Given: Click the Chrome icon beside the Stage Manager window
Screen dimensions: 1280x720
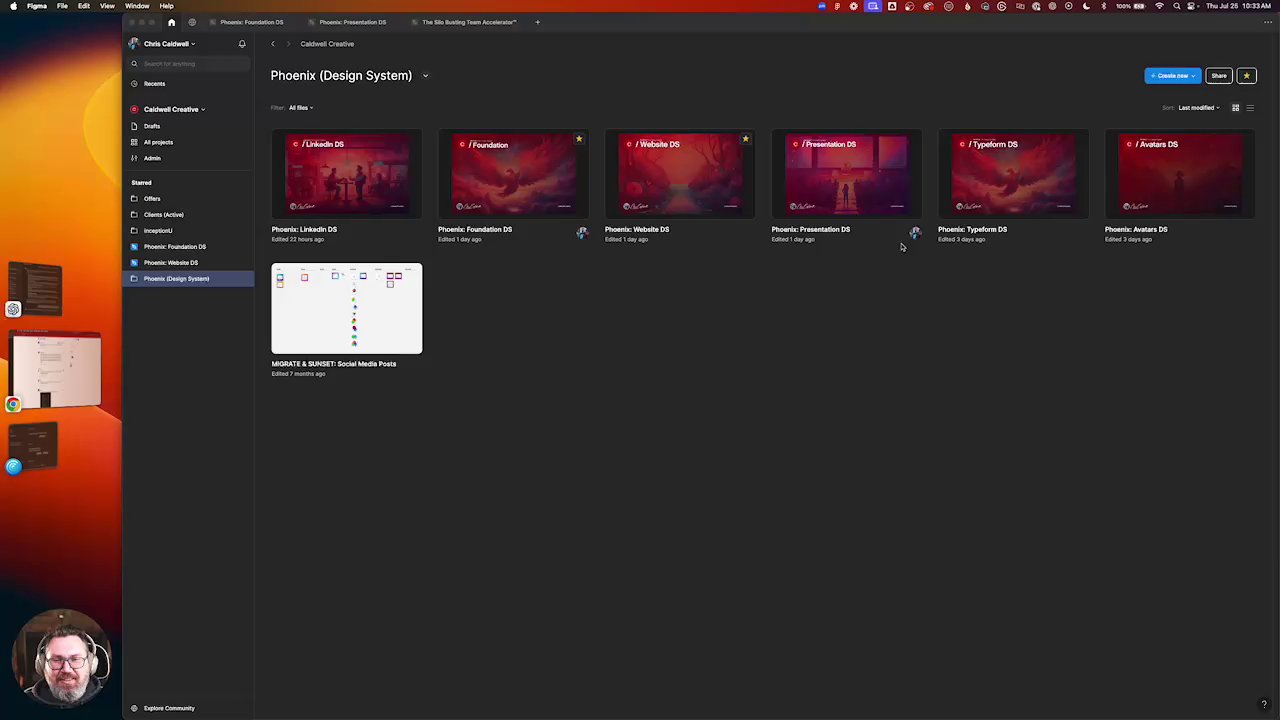Looking at the screenshot, I should click(x=13, y=405).
